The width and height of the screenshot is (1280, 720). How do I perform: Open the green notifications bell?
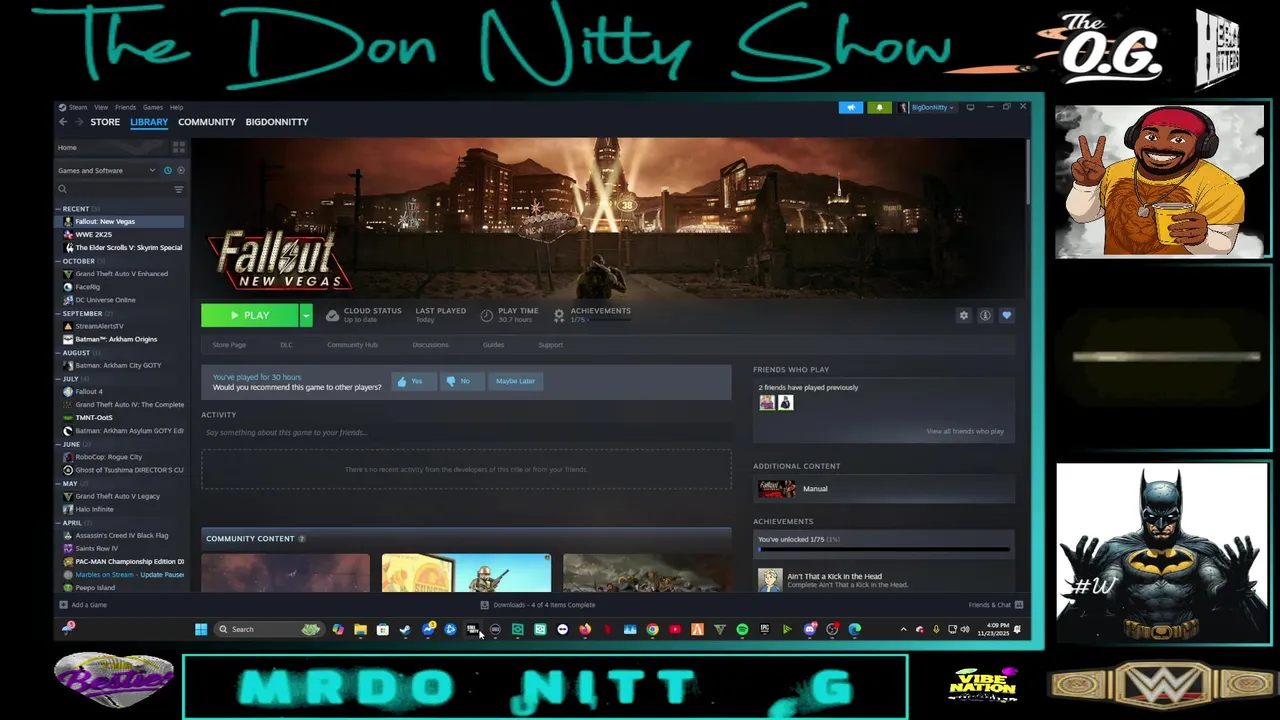coord(879,107)
